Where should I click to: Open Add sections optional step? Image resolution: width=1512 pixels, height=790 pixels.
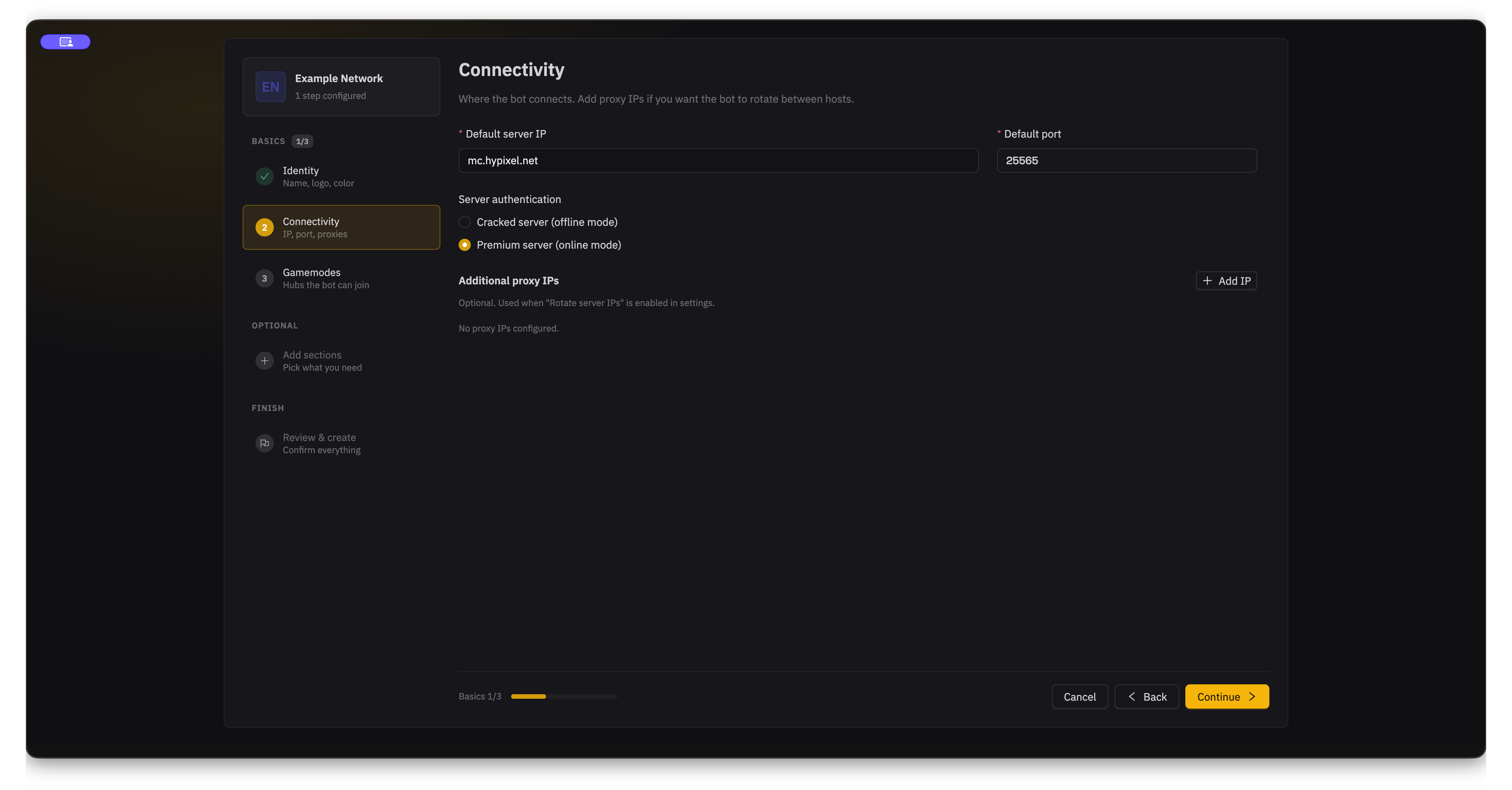coord(341,361)
